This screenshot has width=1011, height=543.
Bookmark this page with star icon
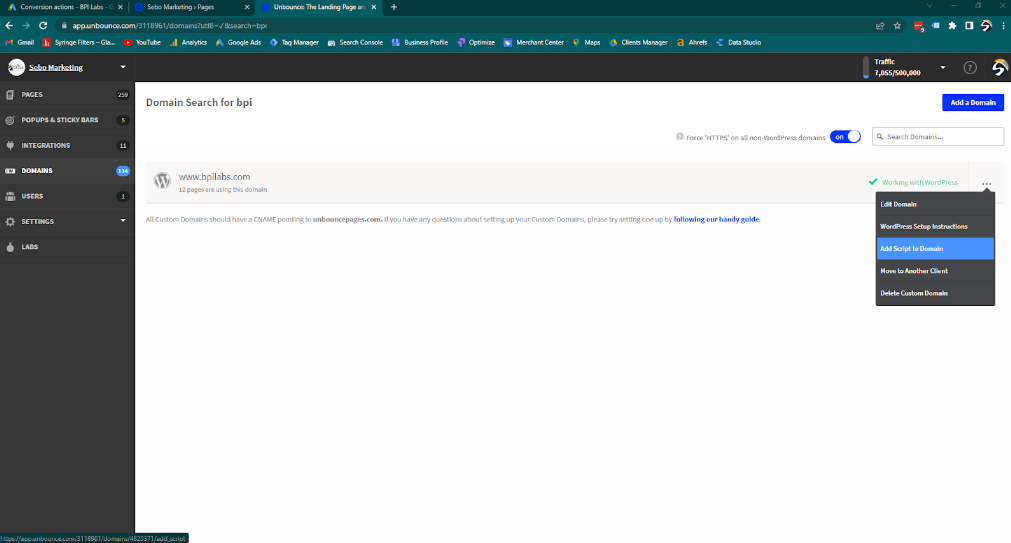coord(898,26)
